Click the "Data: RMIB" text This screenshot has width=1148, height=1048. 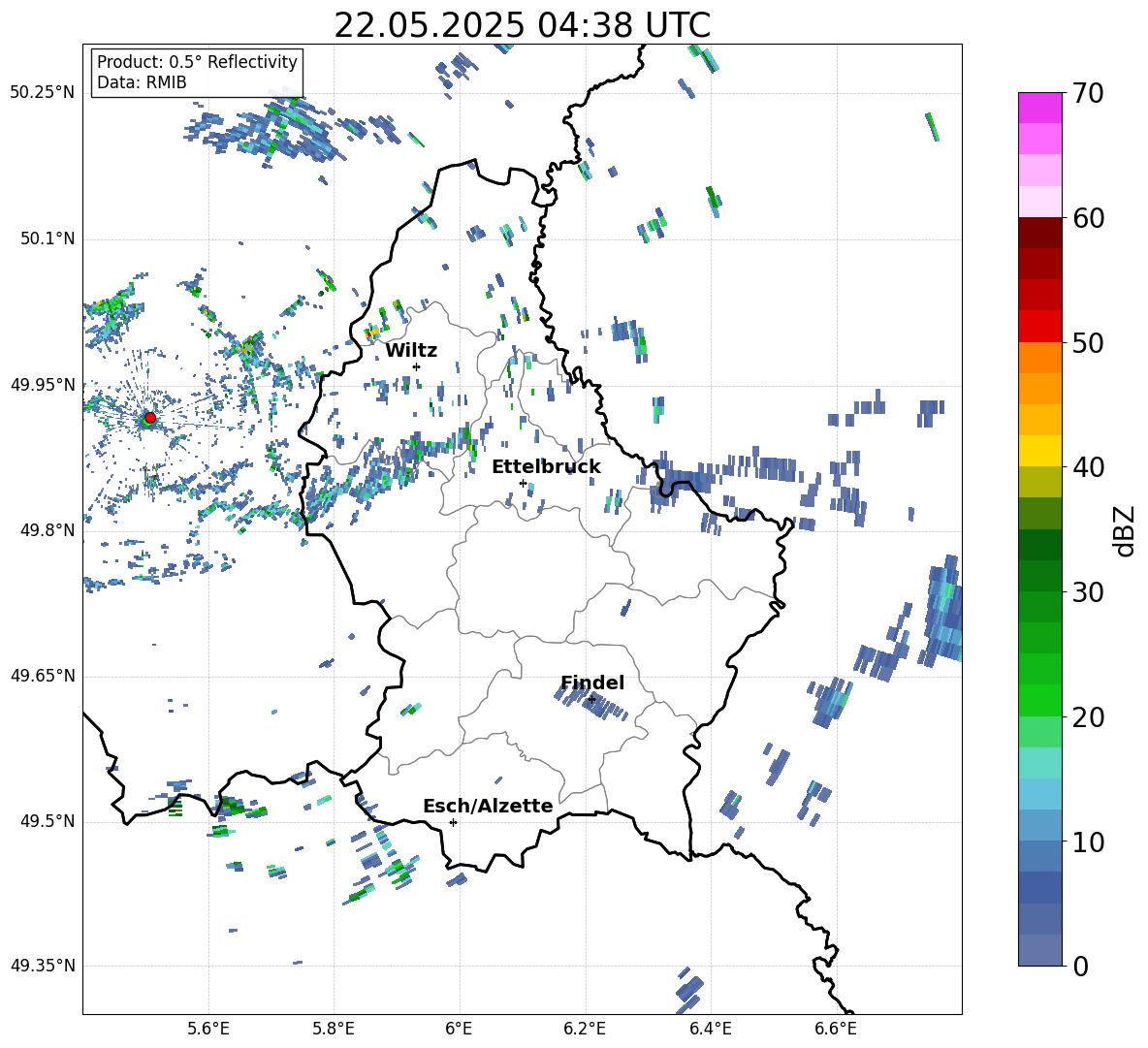coord(142,82)
